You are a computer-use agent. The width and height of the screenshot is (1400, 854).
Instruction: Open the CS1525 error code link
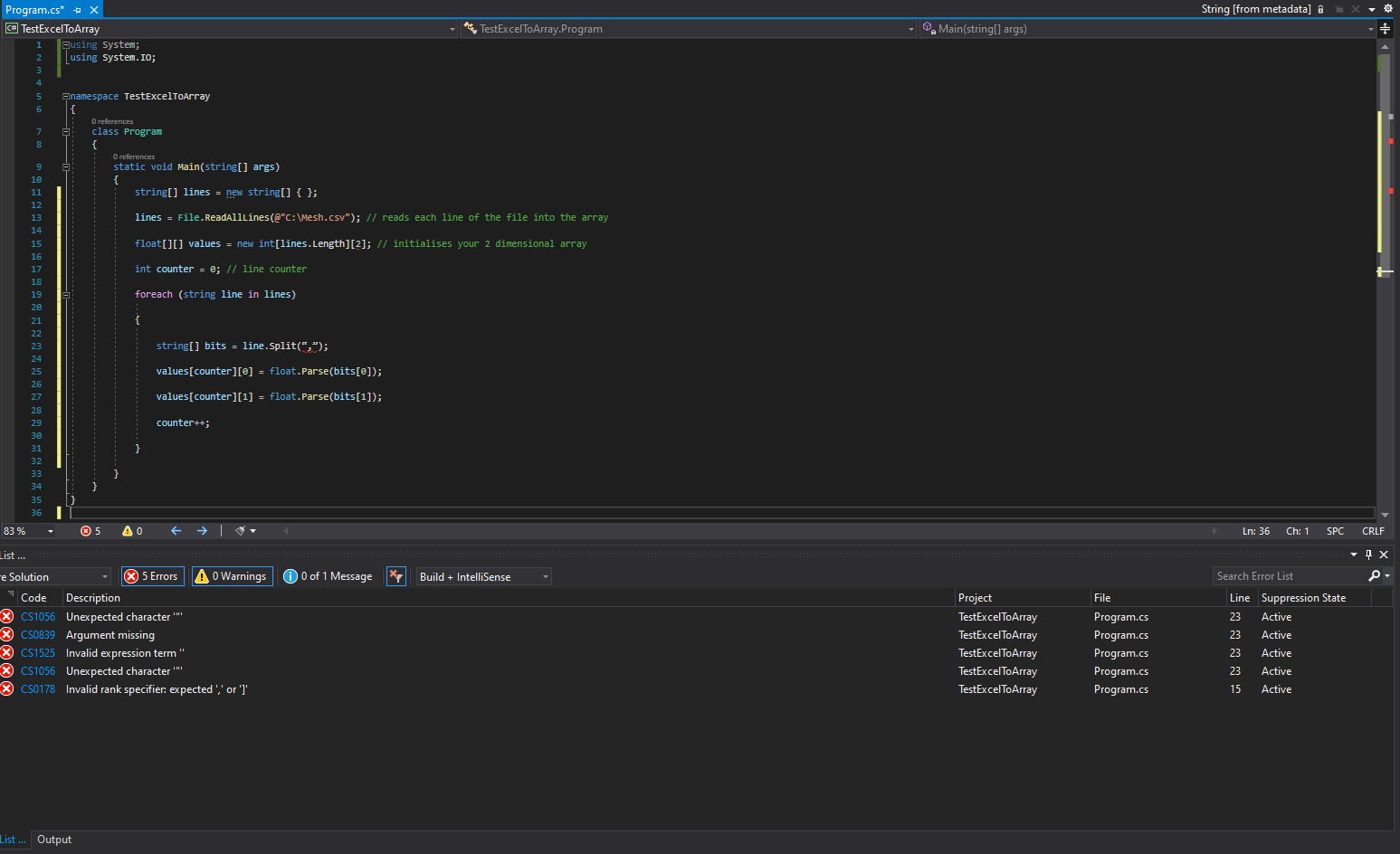[x=38, y=653]
